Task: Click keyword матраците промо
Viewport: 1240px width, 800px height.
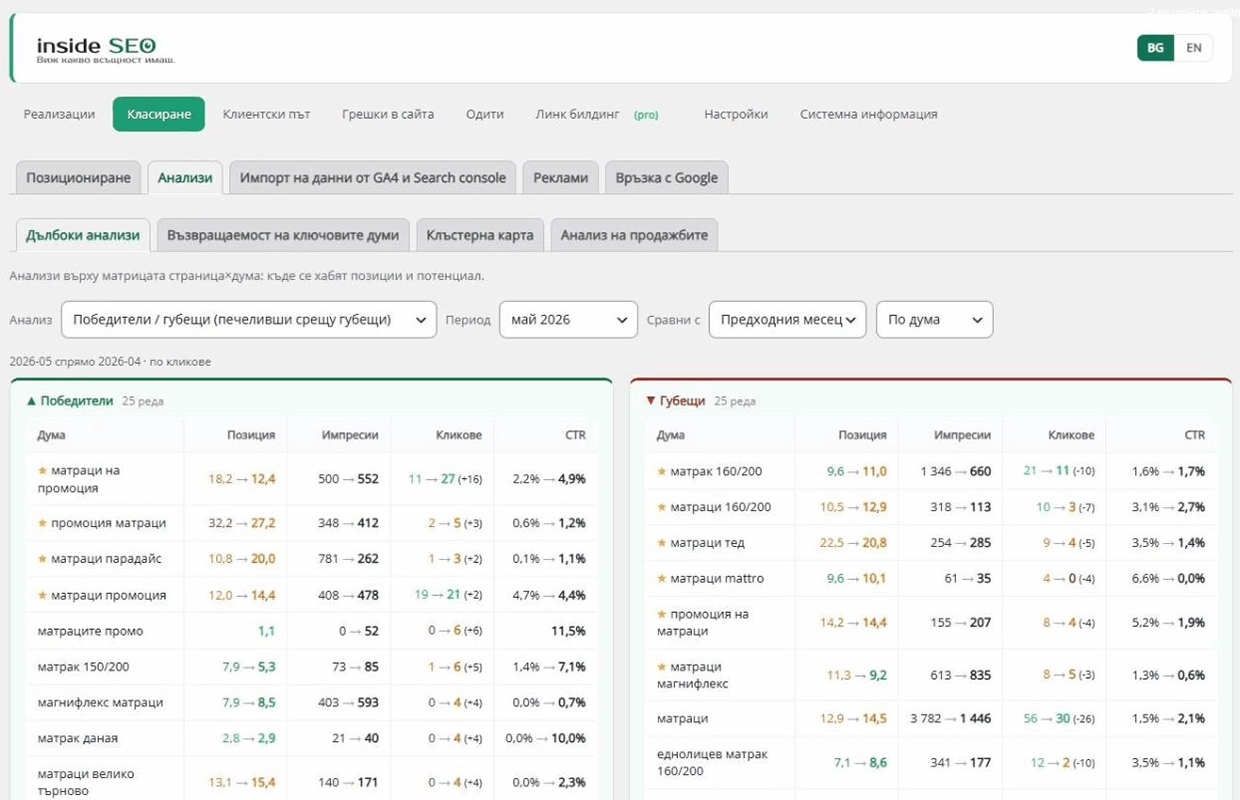Action: tap(90, 631)
